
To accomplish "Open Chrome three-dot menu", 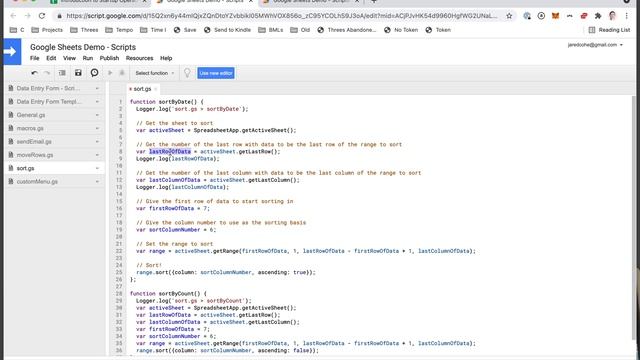I will pyautogui.click(x=626, y=16).
